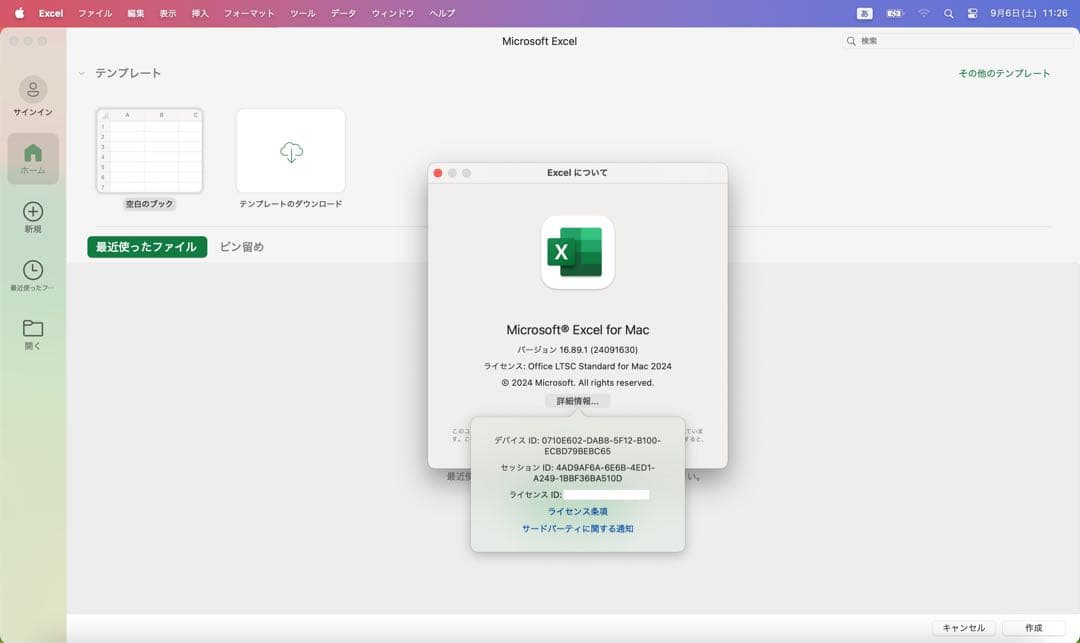The width and height of the screenshot is (1080, 643).
Task: Click the Open (開く) folder icon
Action: tap(33, 329)
